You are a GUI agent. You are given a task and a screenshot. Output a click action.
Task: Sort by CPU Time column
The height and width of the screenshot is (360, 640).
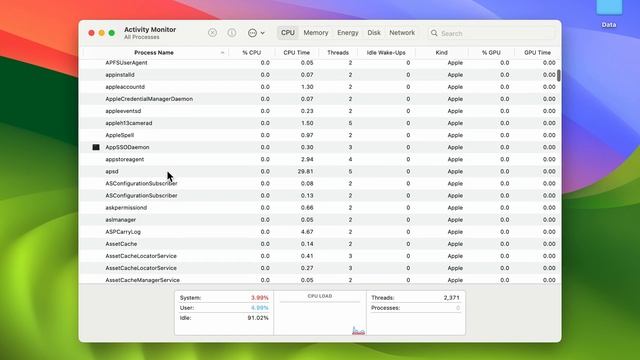[297, 53]
